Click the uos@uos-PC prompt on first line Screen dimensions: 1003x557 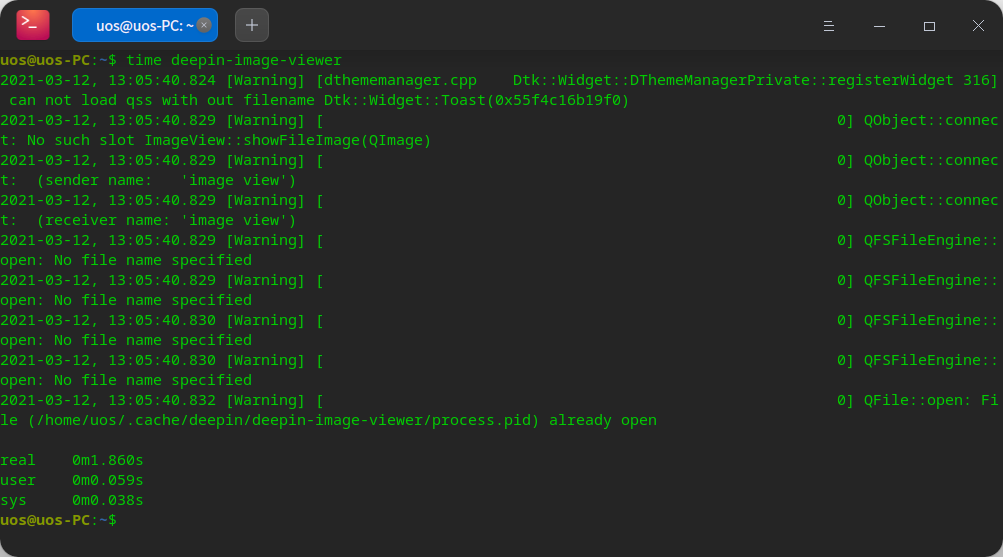[45, 60]
